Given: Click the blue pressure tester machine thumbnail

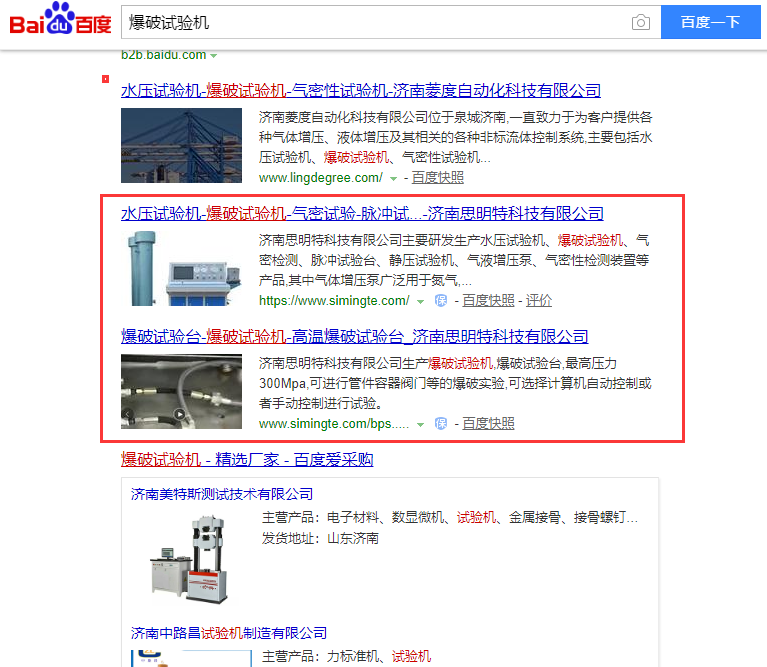Looking at the screenshot, I should click(181, 268).
